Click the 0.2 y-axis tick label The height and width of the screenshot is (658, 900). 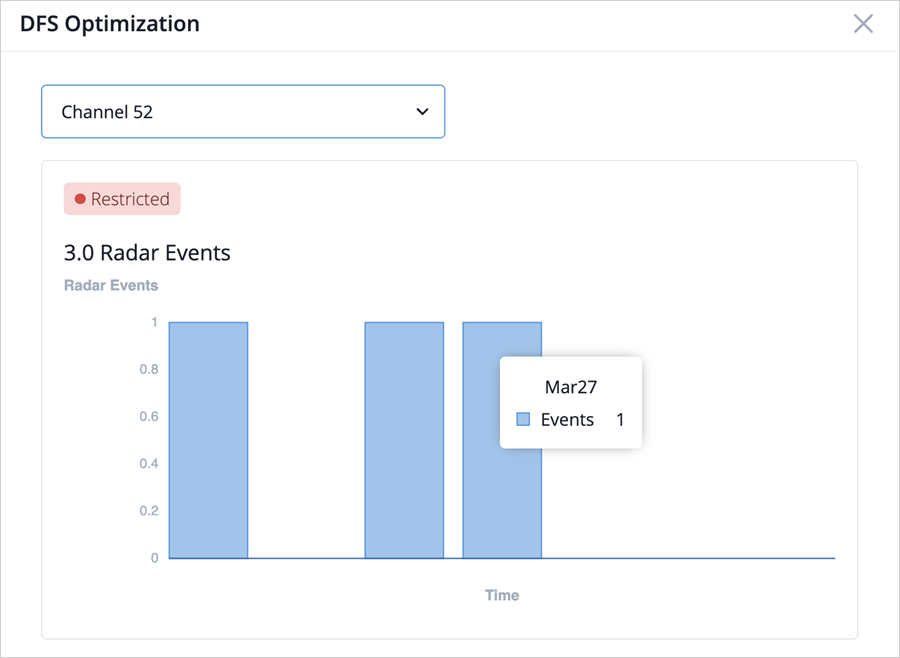click(148, 511)
